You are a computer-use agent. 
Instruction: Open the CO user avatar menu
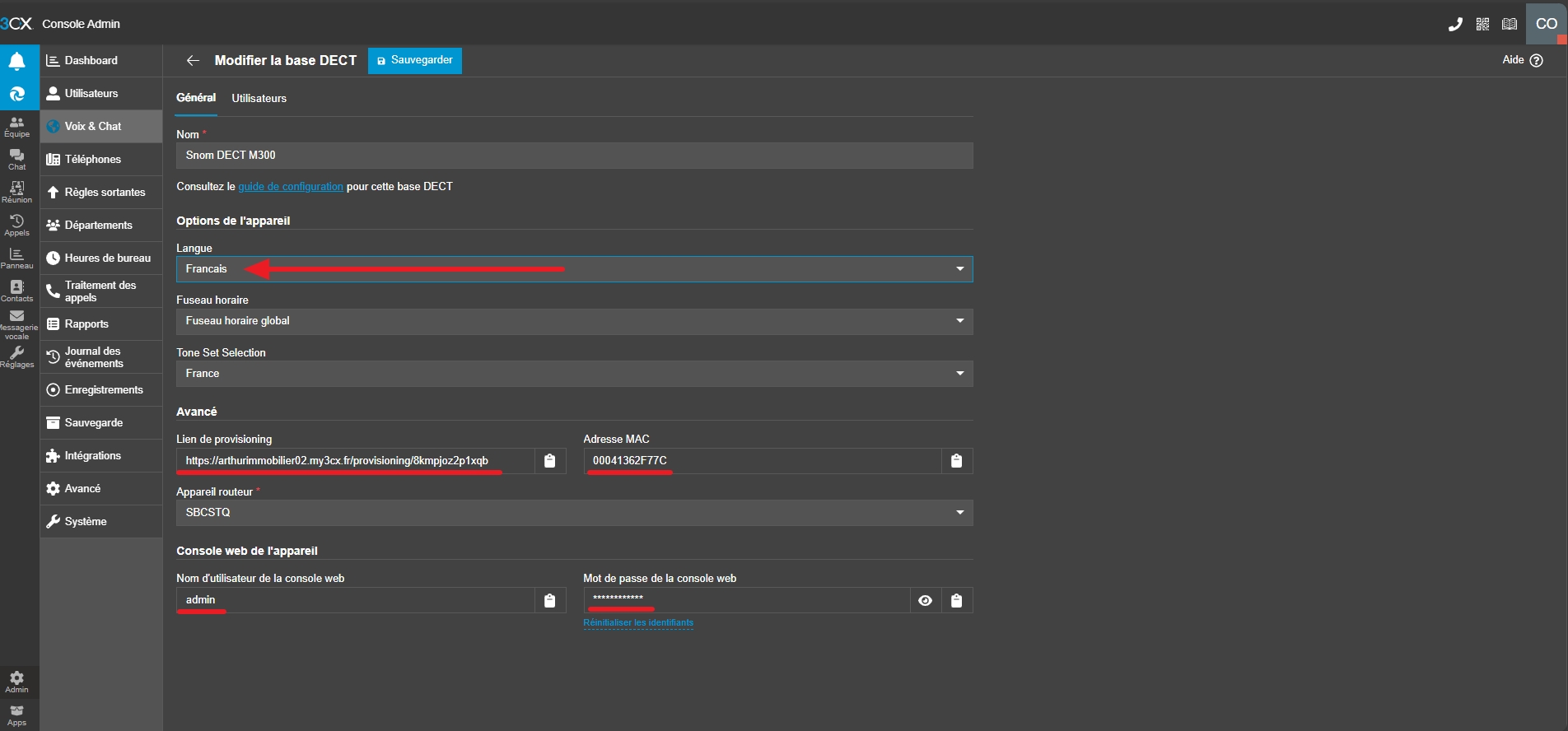tap(1547, 23)
